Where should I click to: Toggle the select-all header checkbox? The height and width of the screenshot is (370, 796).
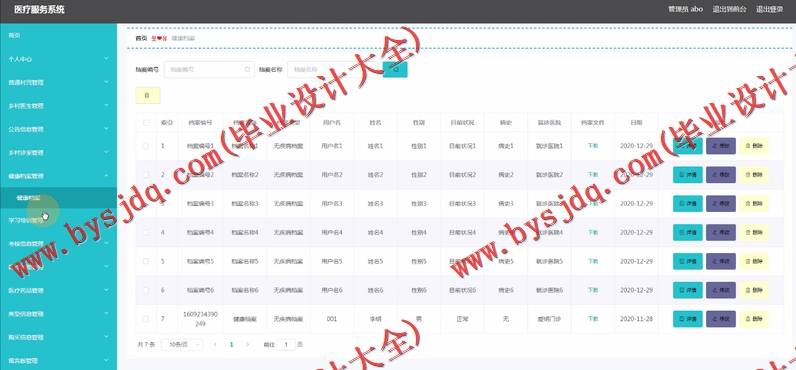point(146,123)
